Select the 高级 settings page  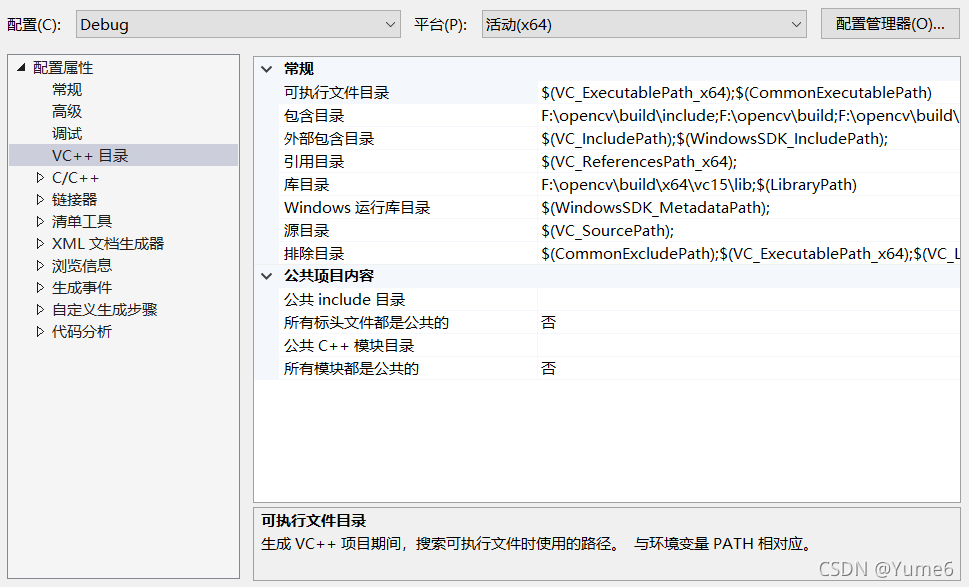click(x=66, y=111)
